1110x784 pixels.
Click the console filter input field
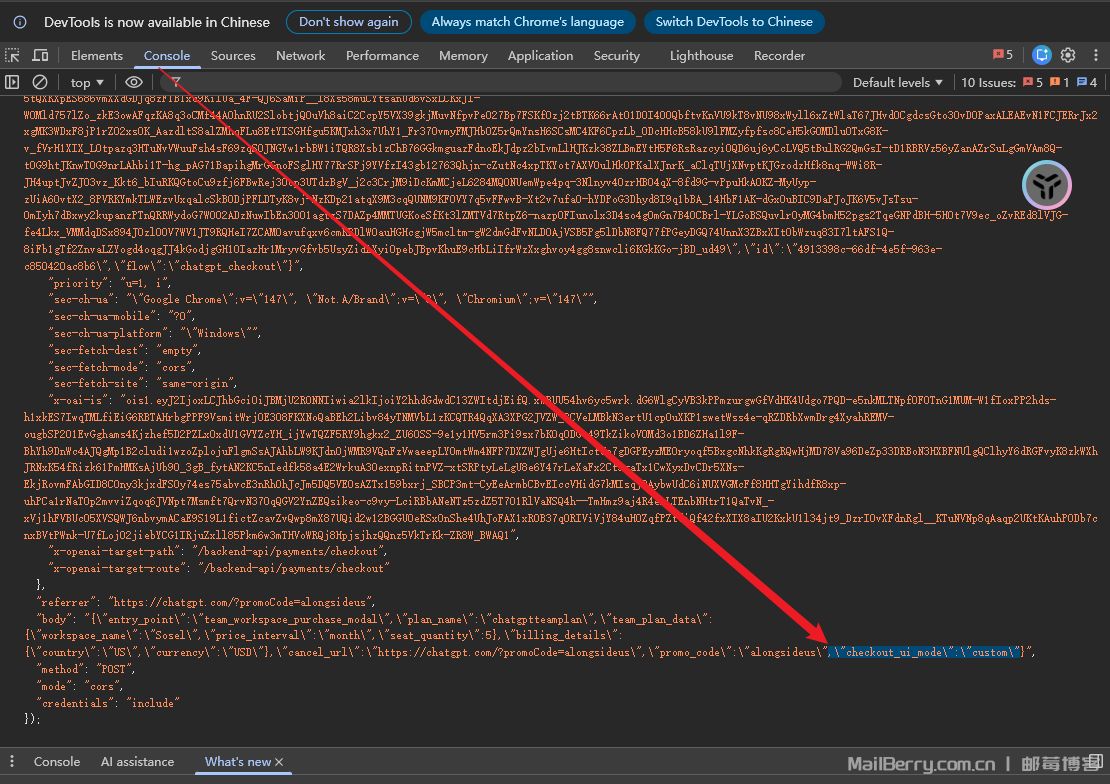click(x=503, y=82)
